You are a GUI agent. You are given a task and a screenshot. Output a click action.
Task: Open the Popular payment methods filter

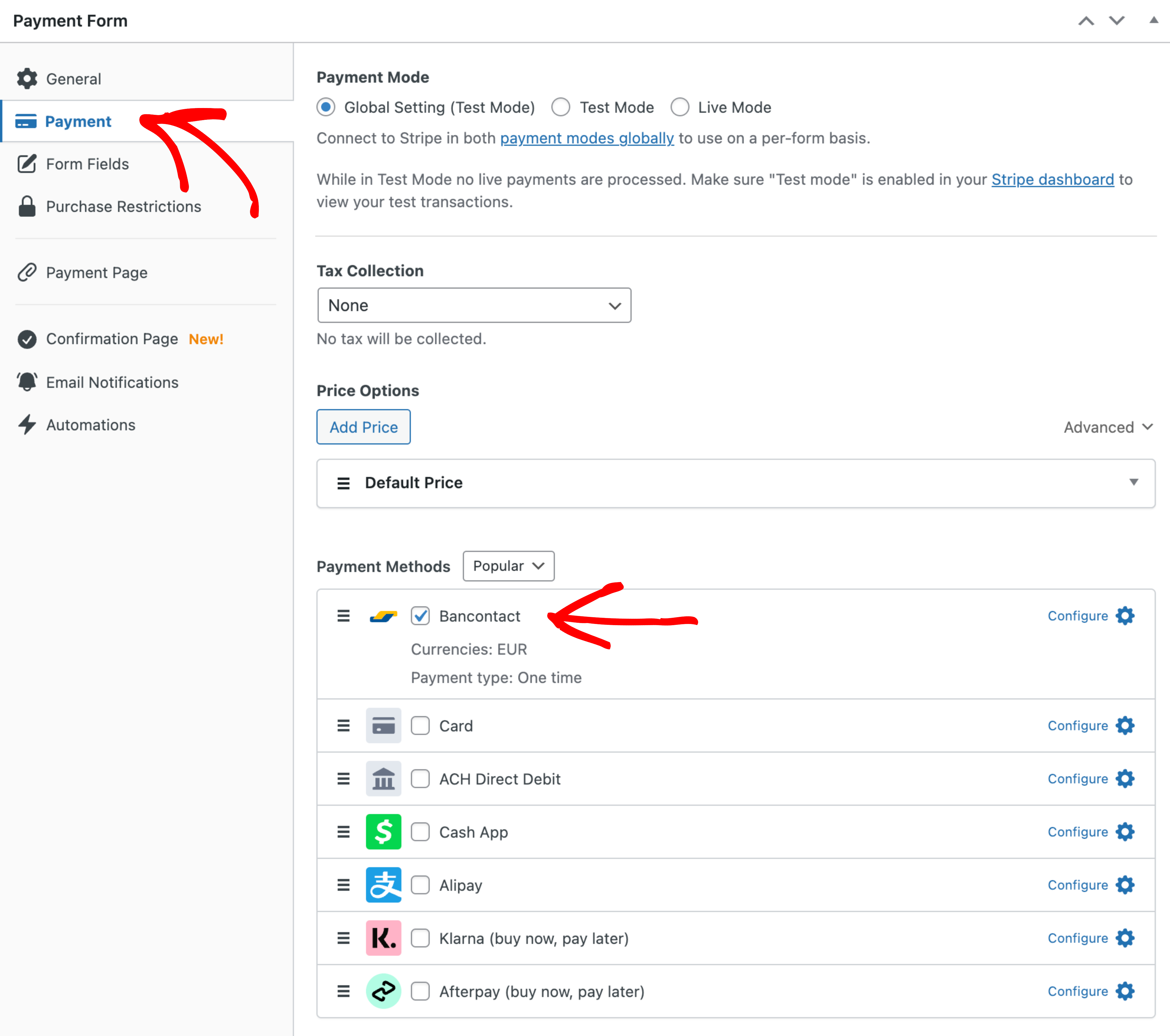coord(508,566)
